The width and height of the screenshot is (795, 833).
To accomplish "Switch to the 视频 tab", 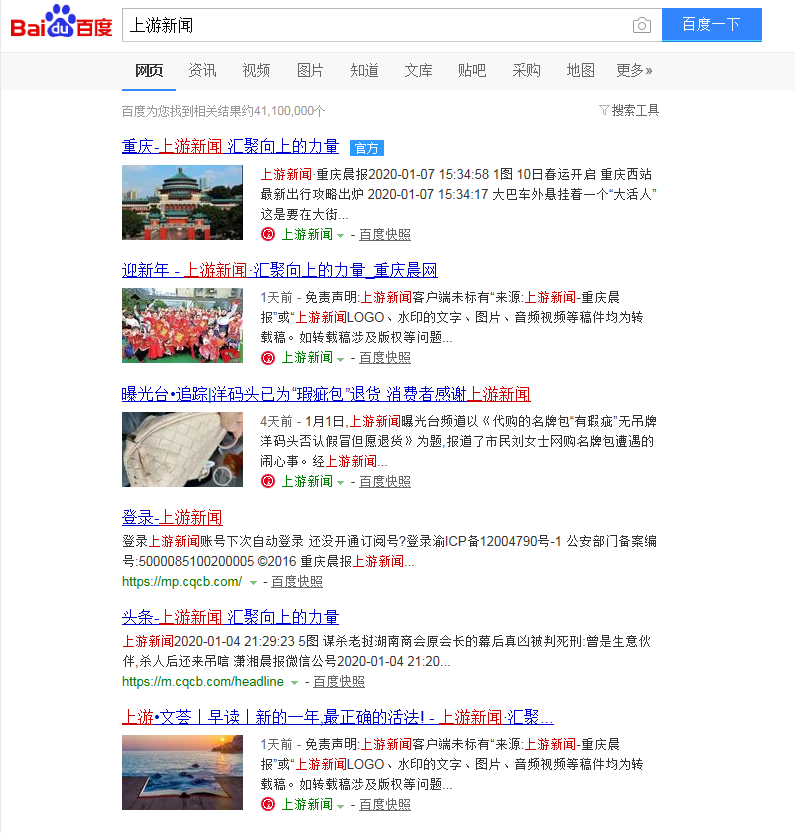I will click(x=256, y=70).
